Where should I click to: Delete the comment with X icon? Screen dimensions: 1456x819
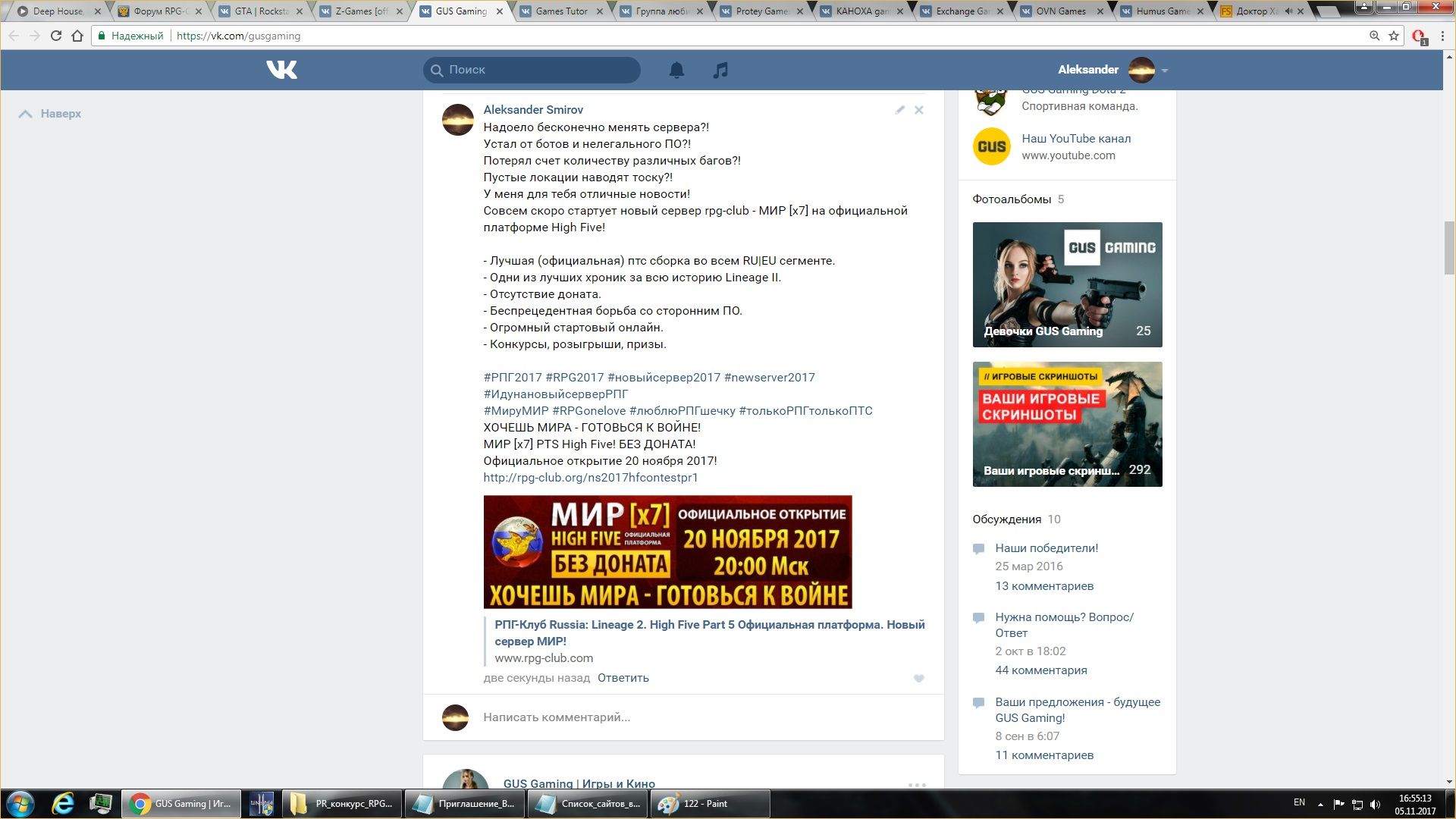(x=918, y=110)
